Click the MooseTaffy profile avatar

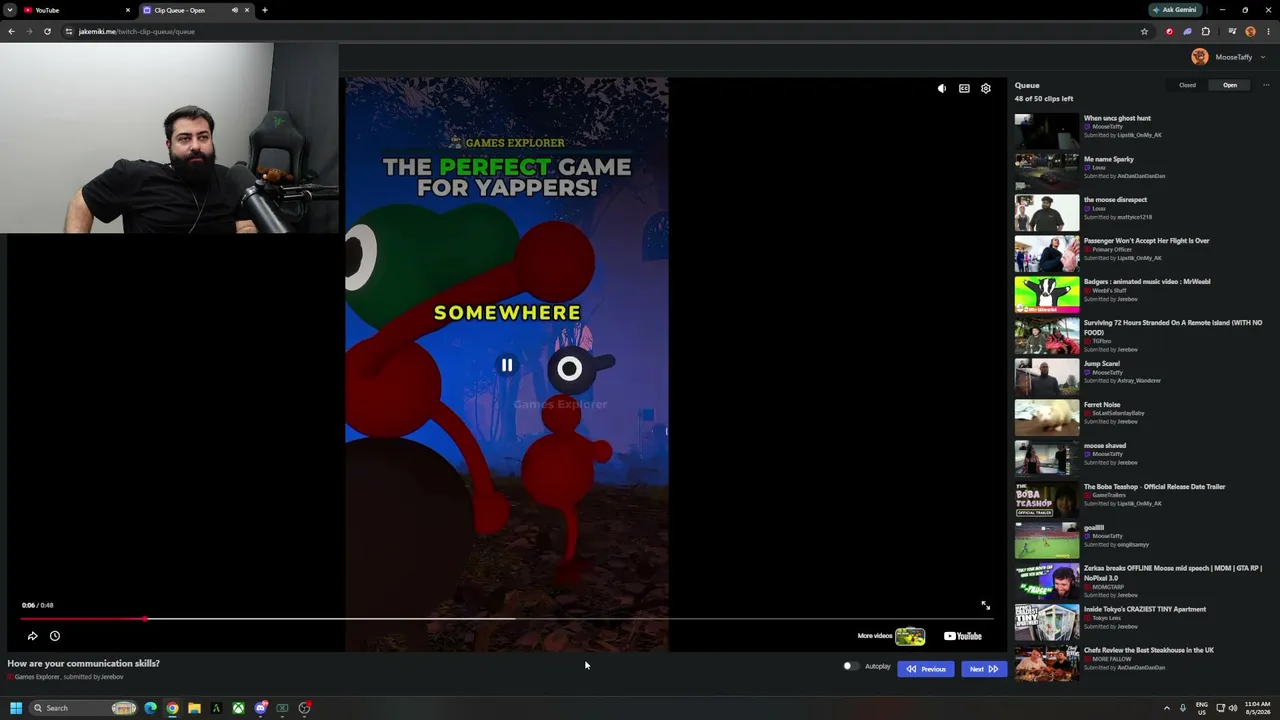[1200, 57]
